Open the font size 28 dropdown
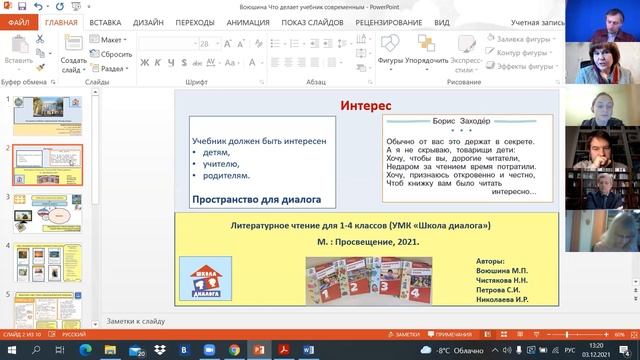The height and width of the screenshot is (360, 640). click(217, 44)
